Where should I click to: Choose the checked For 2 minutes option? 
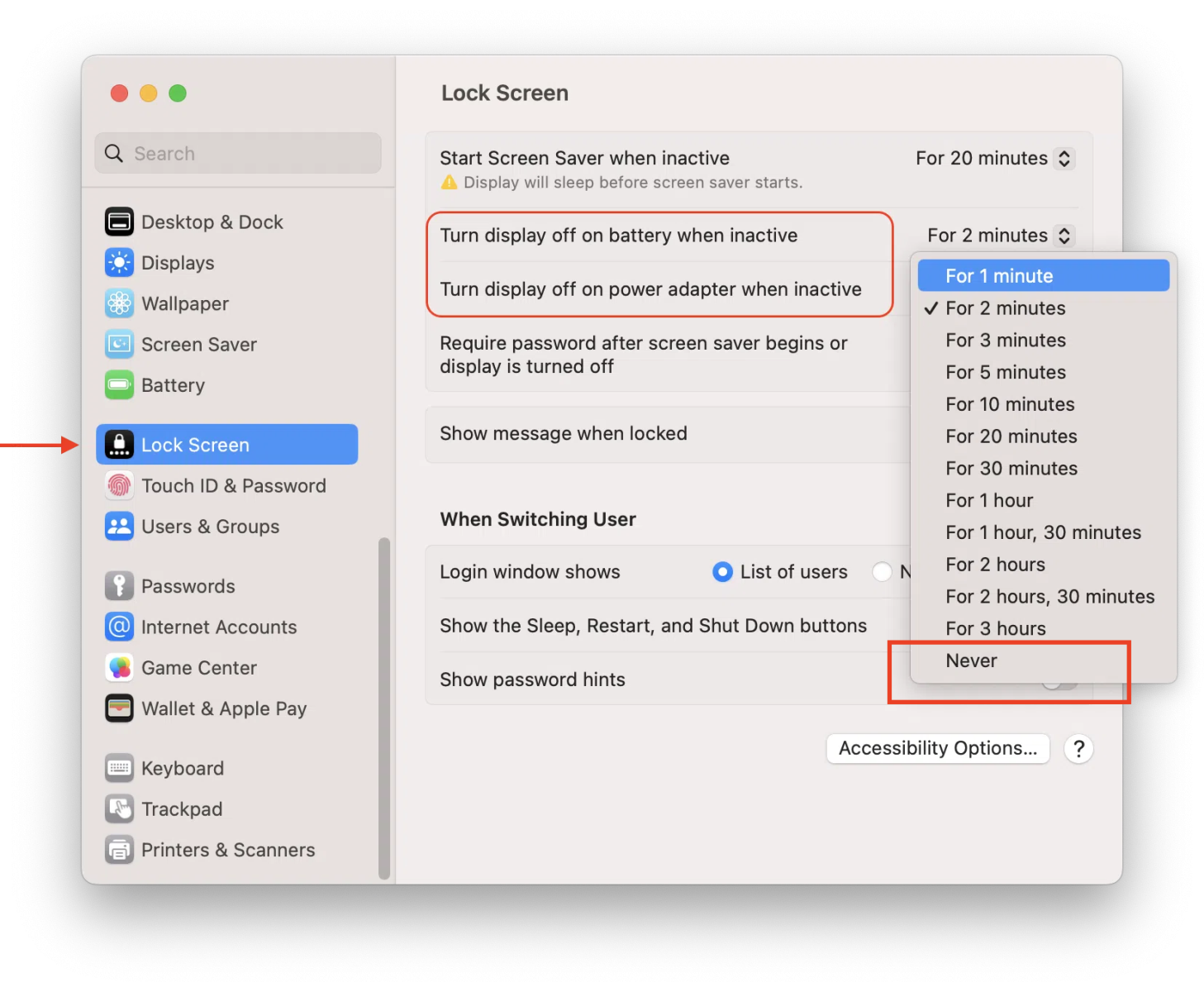coord(1043,308)
